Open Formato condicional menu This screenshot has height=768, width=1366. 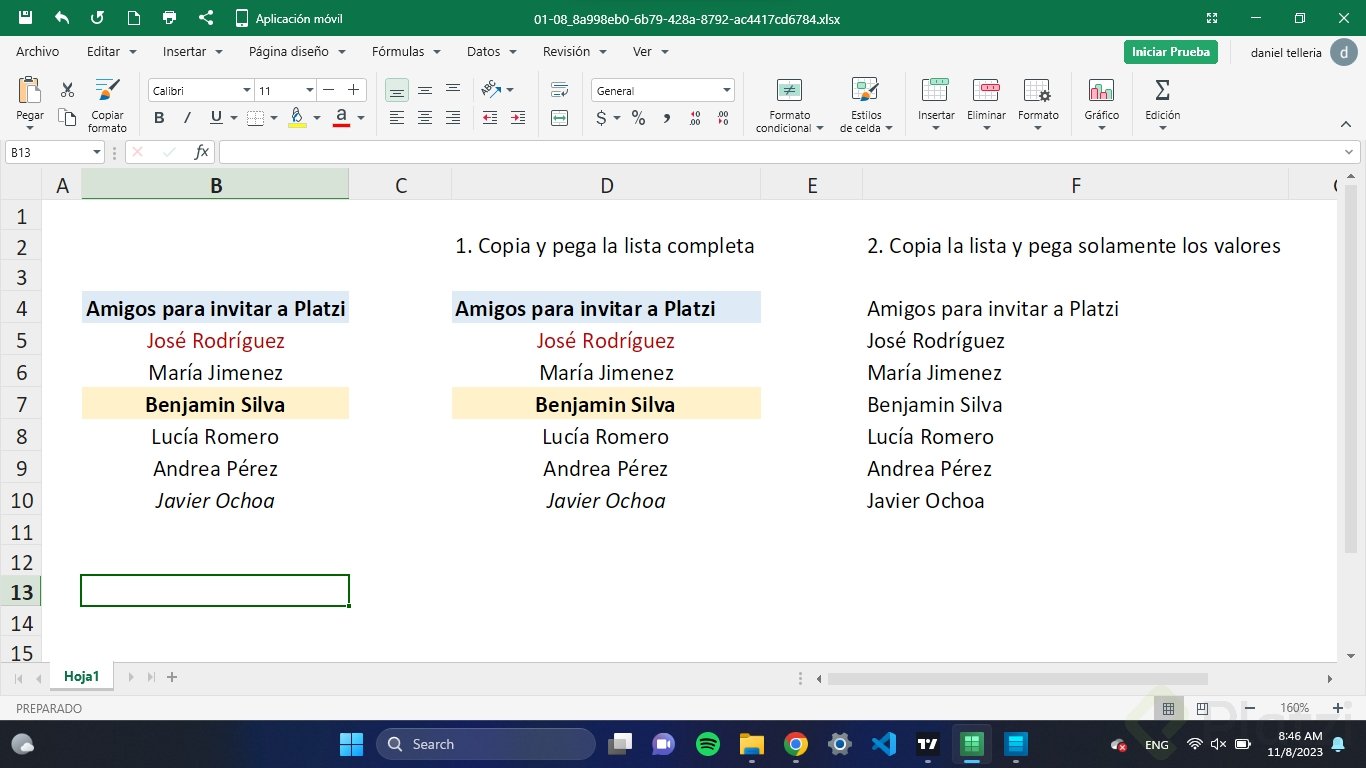point(790,105)
